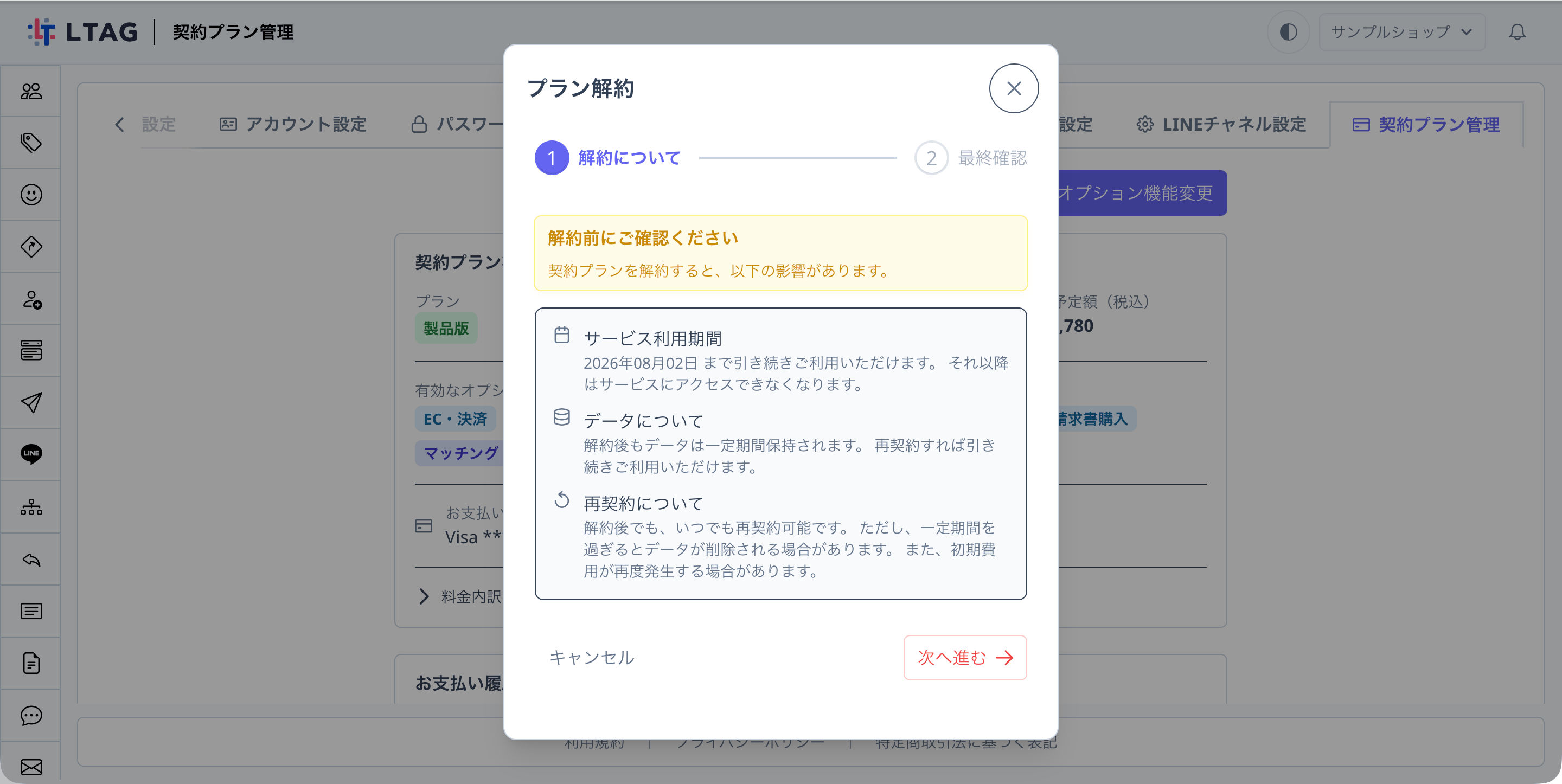Select step 1 解約について
This screenshot has height=784, width=1562.
click(x=608, y=158)
